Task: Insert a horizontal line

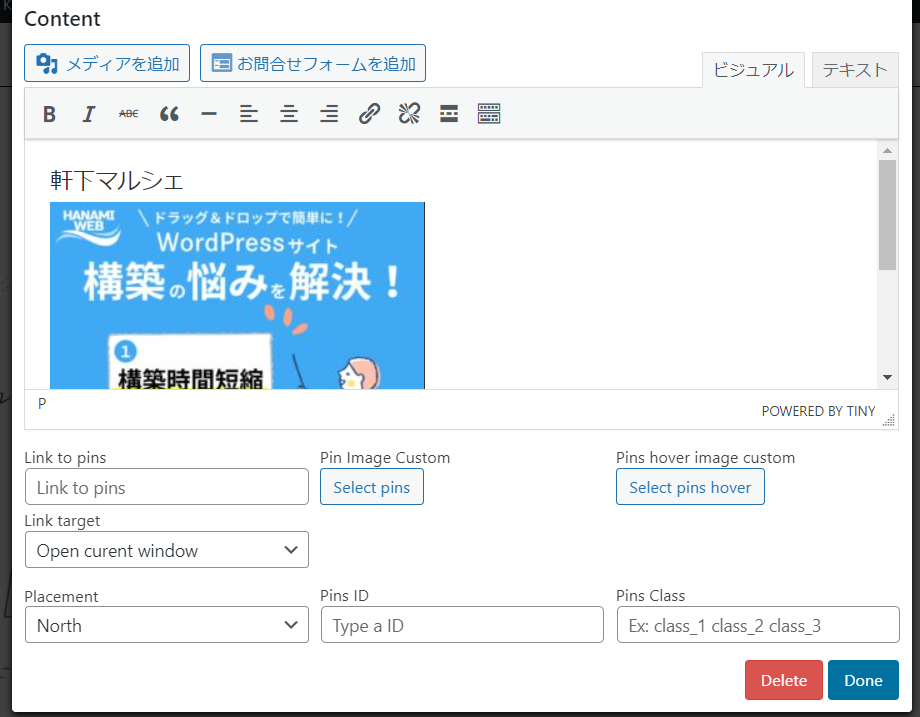Action: pos(209,114)
